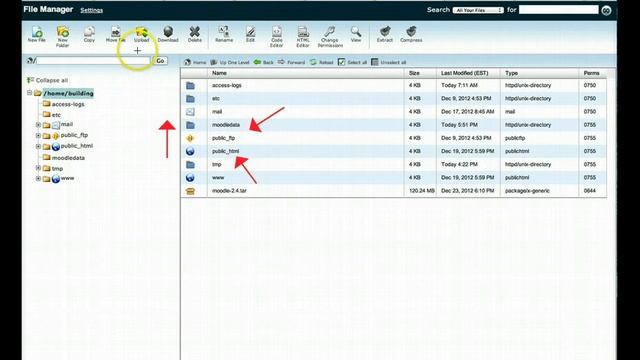Click the path Go button
Viewport: 640px width, 360px height.
pyautogui.click(x=160, y=60)
